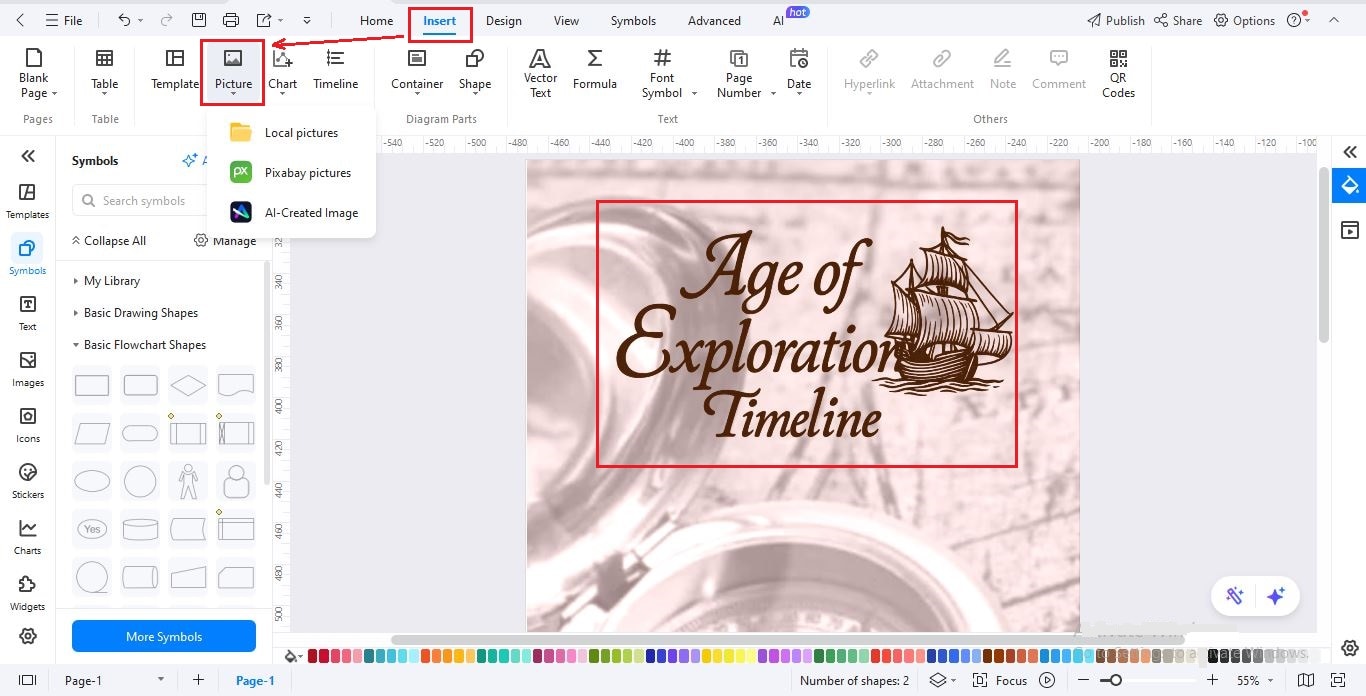Open the Templates sidebar panel

point(28,201)
